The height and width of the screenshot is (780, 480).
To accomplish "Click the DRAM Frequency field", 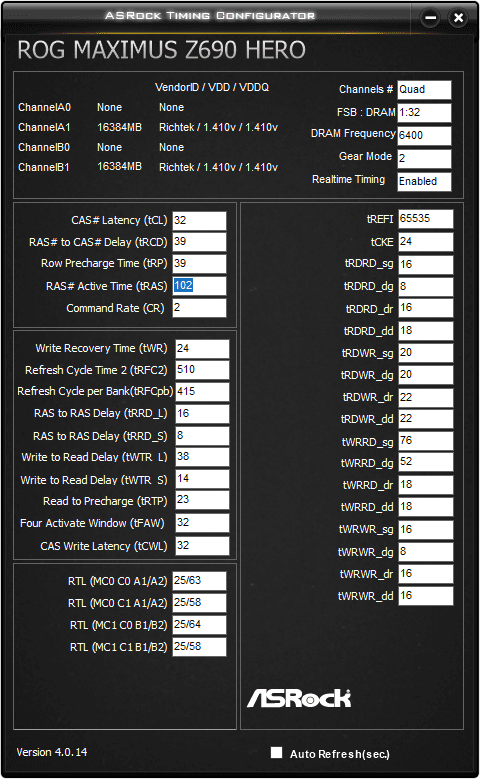I will (x=424, y=135).
